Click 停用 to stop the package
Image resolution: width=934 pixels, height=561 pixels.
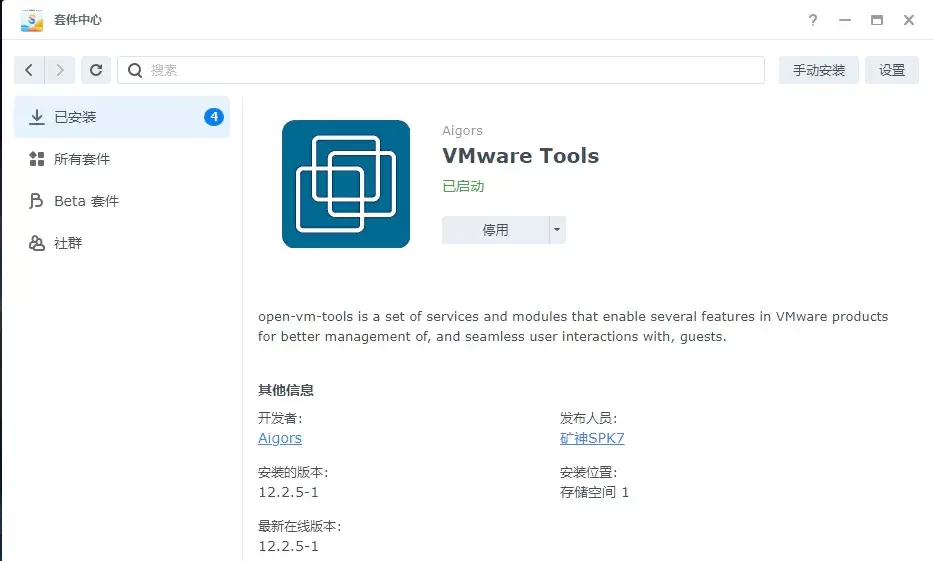[495, 230]
